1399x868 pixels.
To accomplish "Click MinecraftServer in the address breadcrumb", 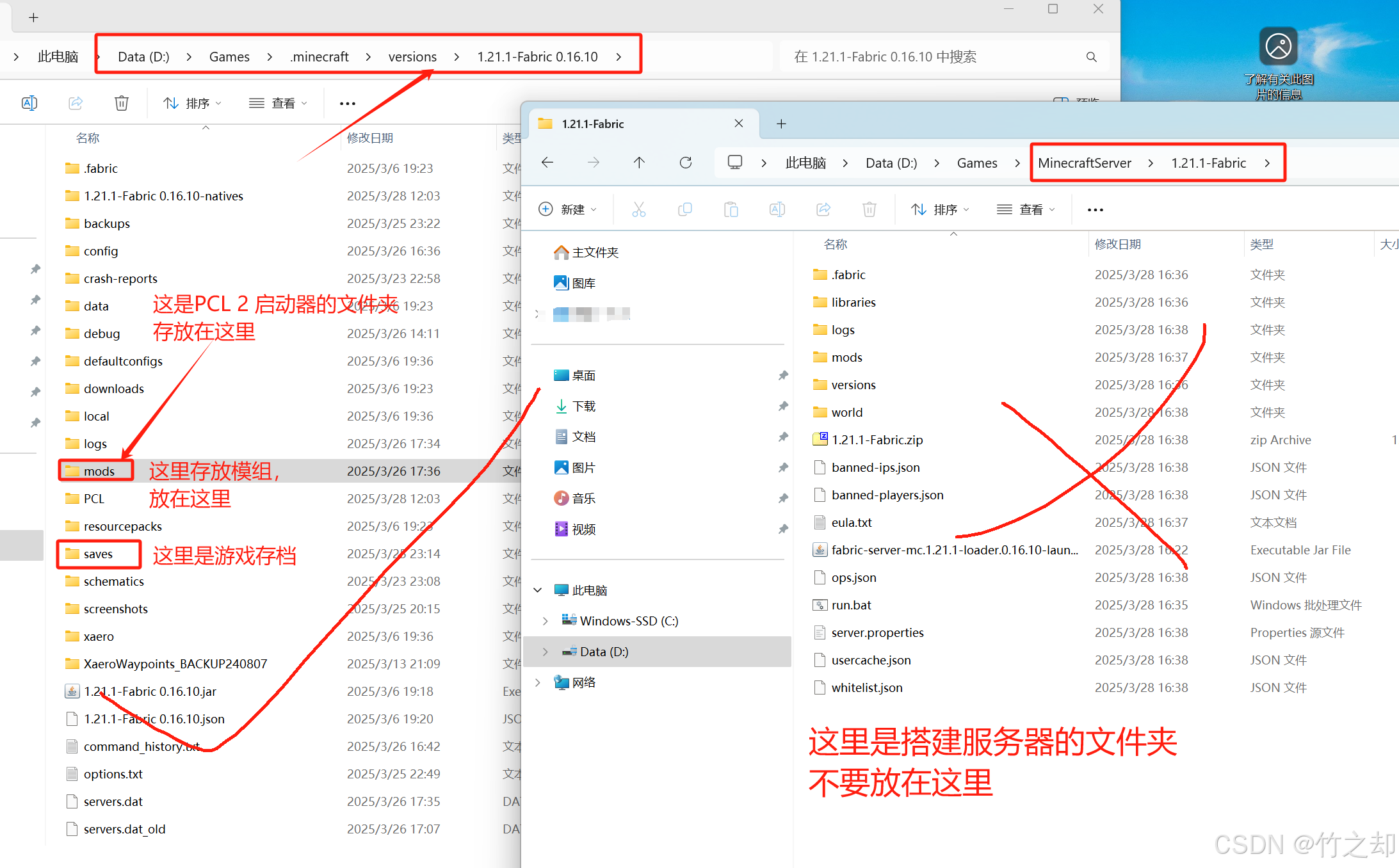I will pyautogui.click(x=1084, y=163).
